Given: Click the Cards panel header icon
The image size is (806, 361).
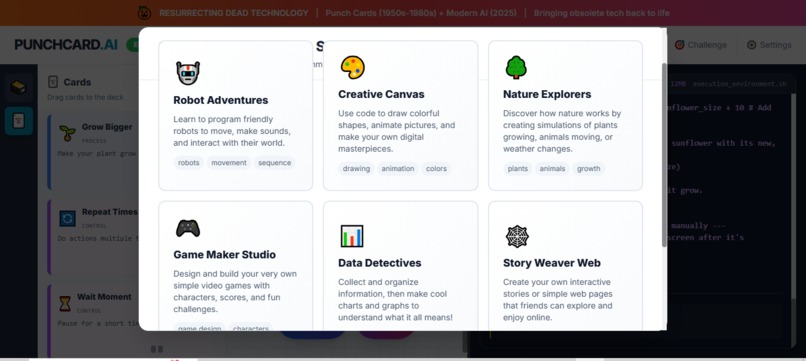Looking at the screenshot, I should (x=52, y=82).
